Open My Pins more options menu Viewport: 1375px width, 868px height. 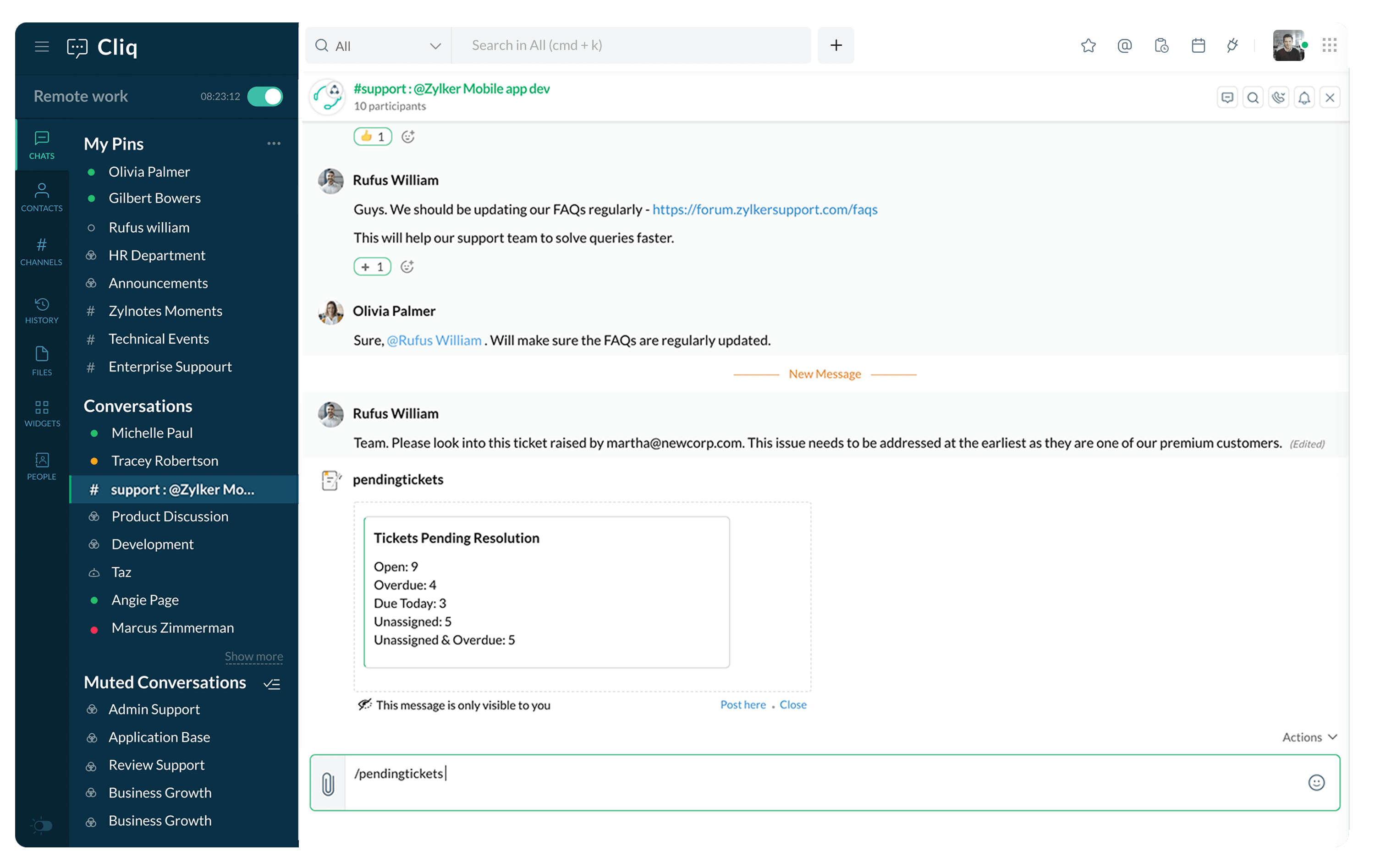tap(274, 143)
